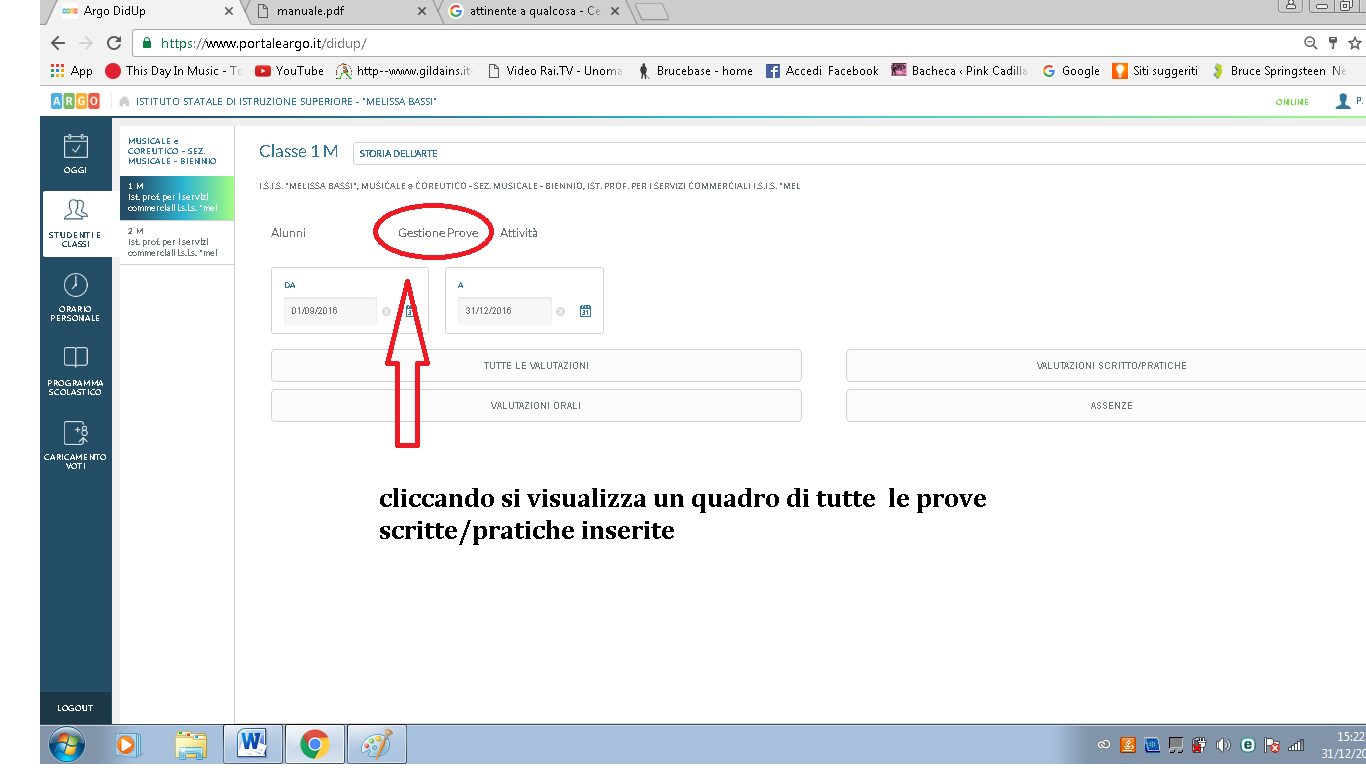Image resolution: width=1366 pixels, height=768 pixels.
Task: Open Bacheca Pink Cadillac bookmark
Action: click(x=958, y=71)
